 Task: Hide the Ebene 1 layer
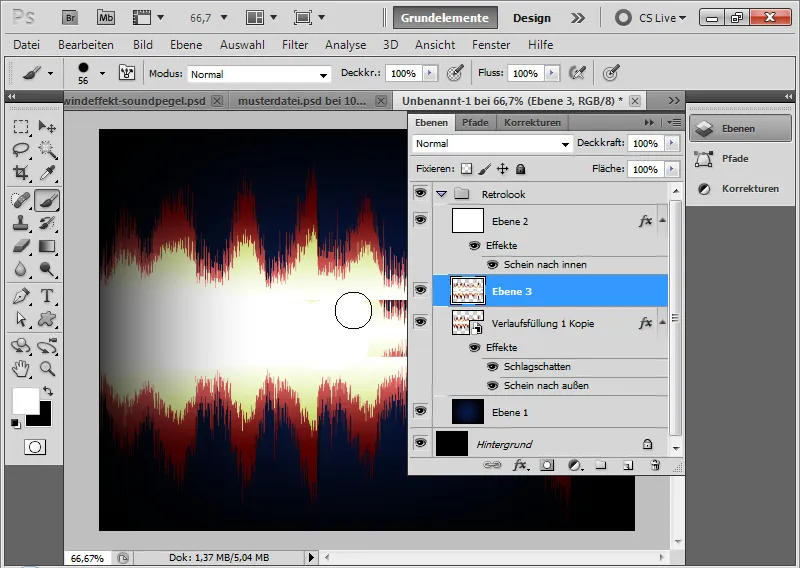pyautogui.click(x=420, y=411)
